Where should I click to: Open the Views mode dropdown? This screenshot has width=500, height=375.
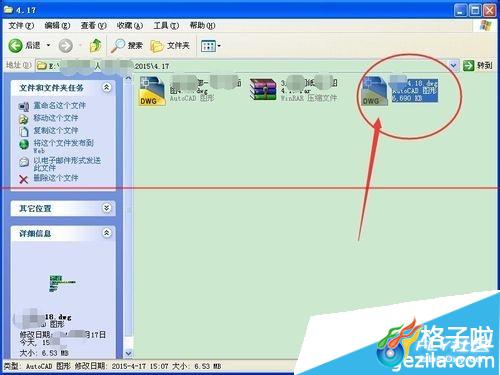tap(211, 46)
